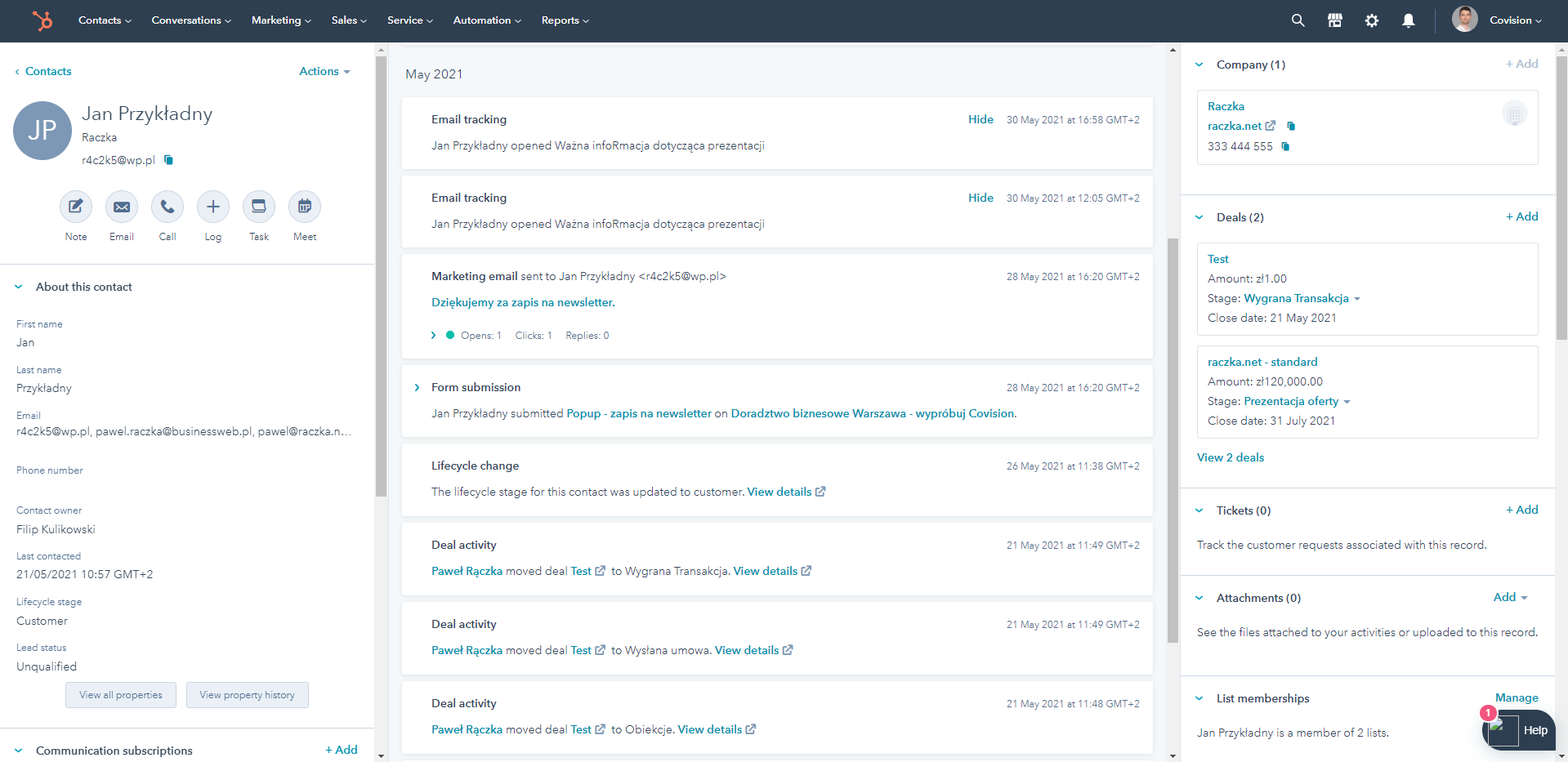Hide the 12:05 email tracking entry

(x=981, y=198)
